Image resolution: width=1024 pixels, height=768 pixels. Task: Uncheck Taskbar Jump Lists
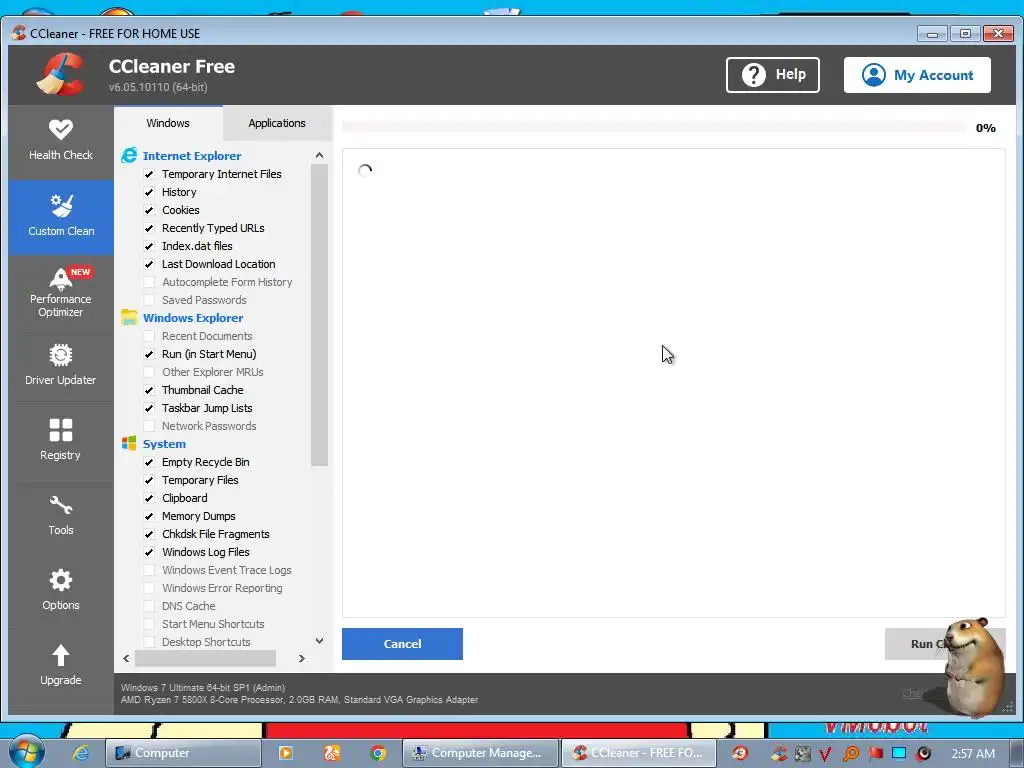tap(149, 408)
